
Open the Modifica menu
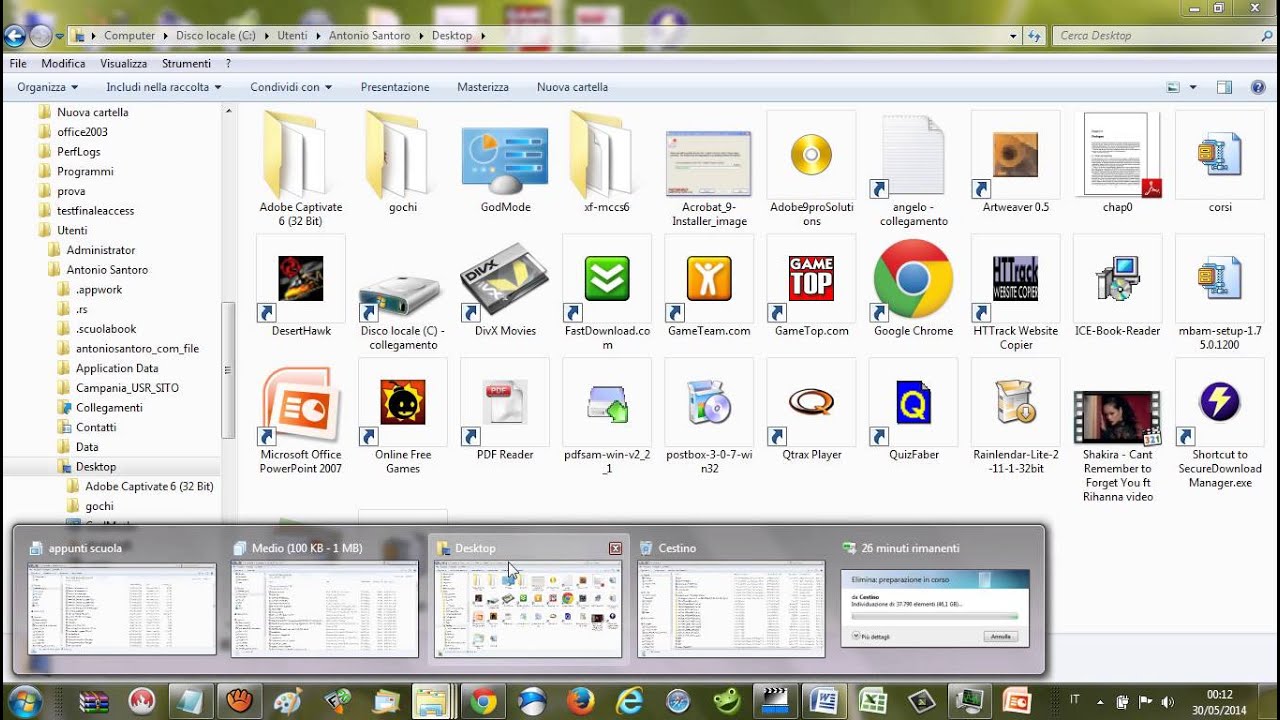tap(63, 63)
